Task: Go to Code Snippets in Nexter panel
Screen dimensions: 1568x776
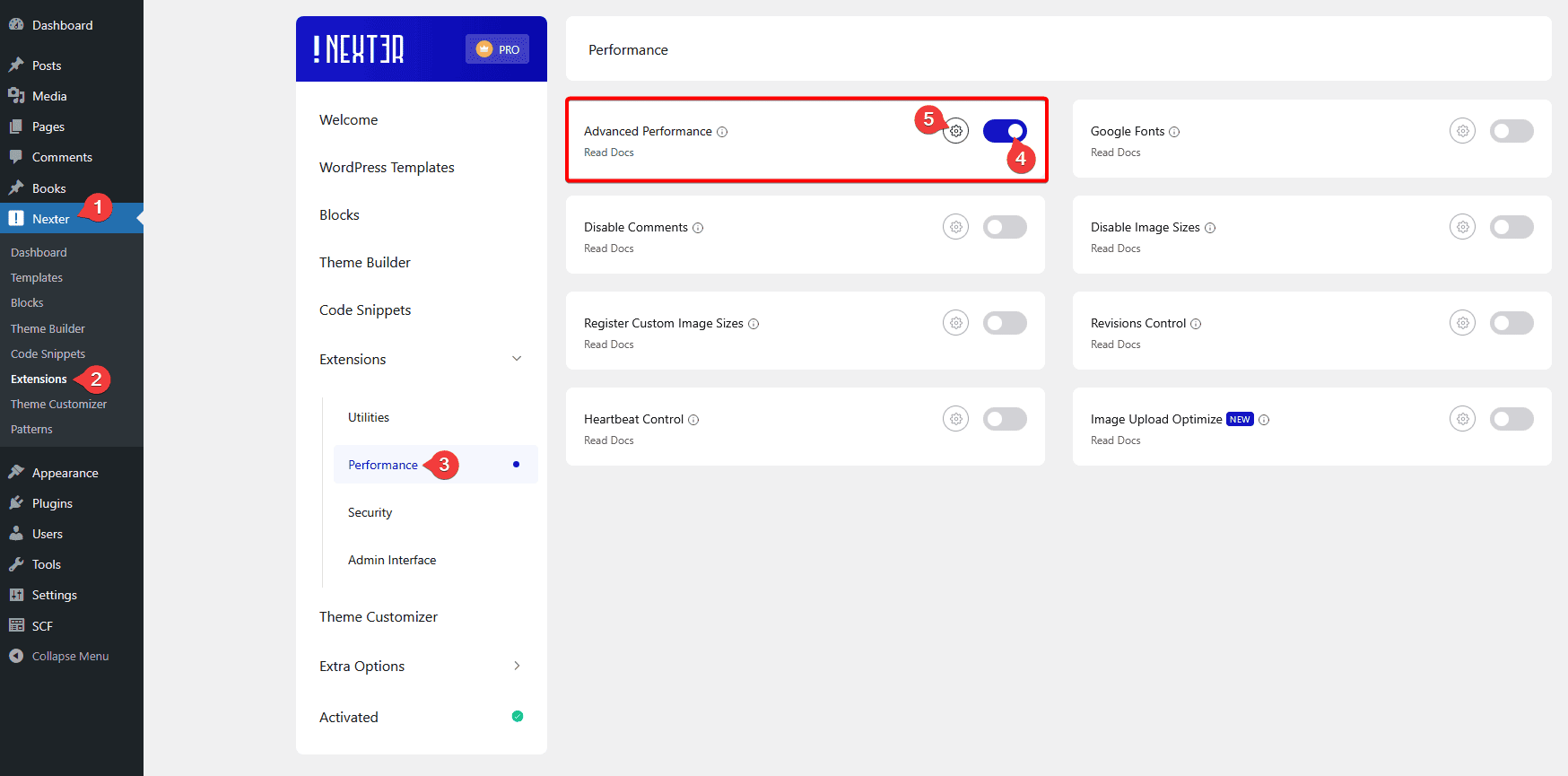Action: pyautogui.click(x=365, y=310)
